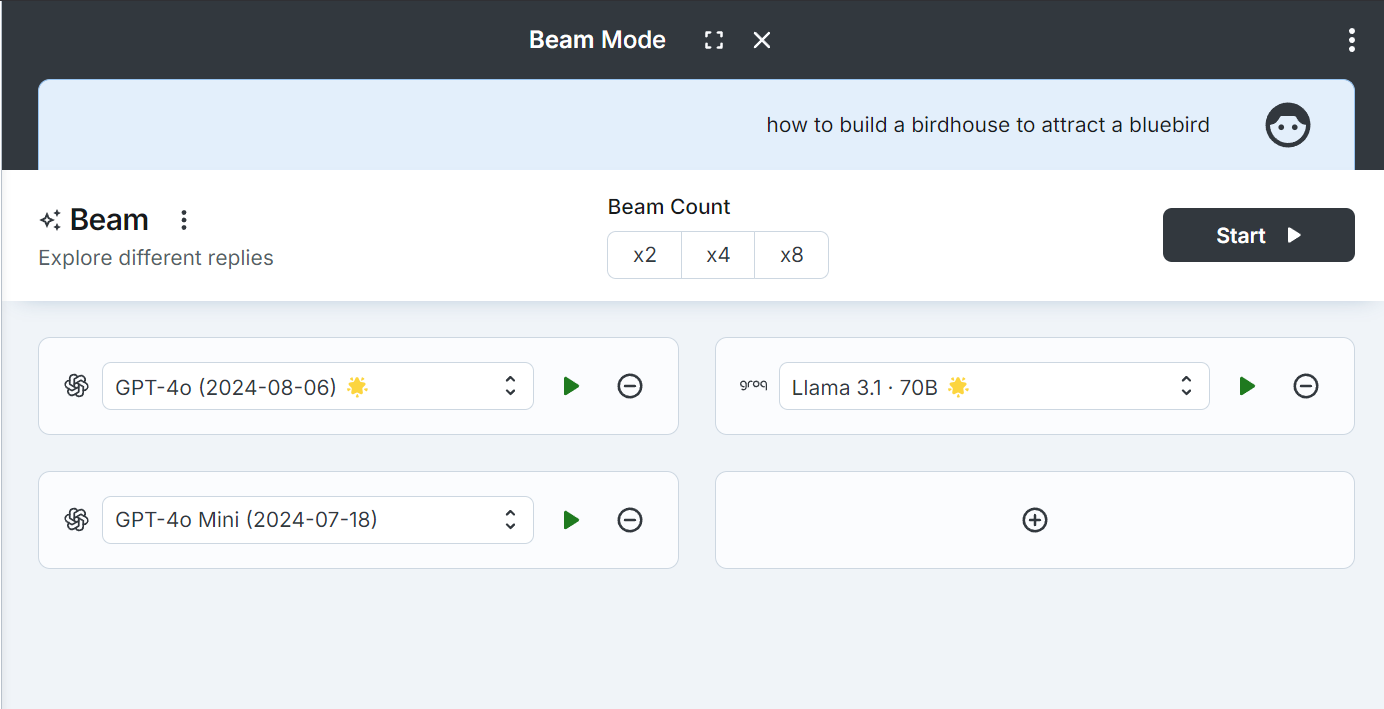Run the GPT-4o (2024-08-06) beam
Viewport: 1384px width, 709px height.
point(571,386)
